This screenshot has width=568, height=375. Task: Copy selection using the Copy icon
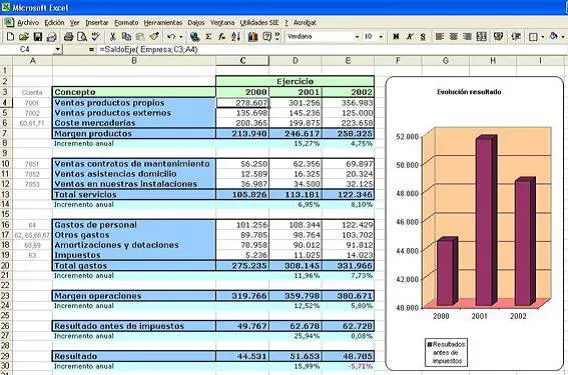126,37
